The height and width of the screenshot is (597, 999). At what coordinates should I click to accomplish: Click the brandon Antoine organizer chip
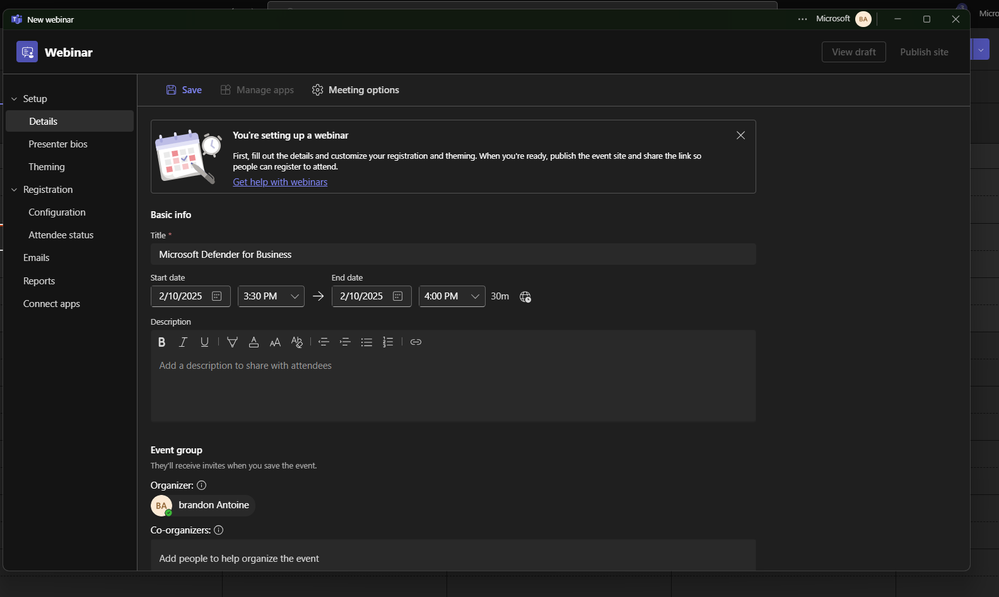coord(203,505)
